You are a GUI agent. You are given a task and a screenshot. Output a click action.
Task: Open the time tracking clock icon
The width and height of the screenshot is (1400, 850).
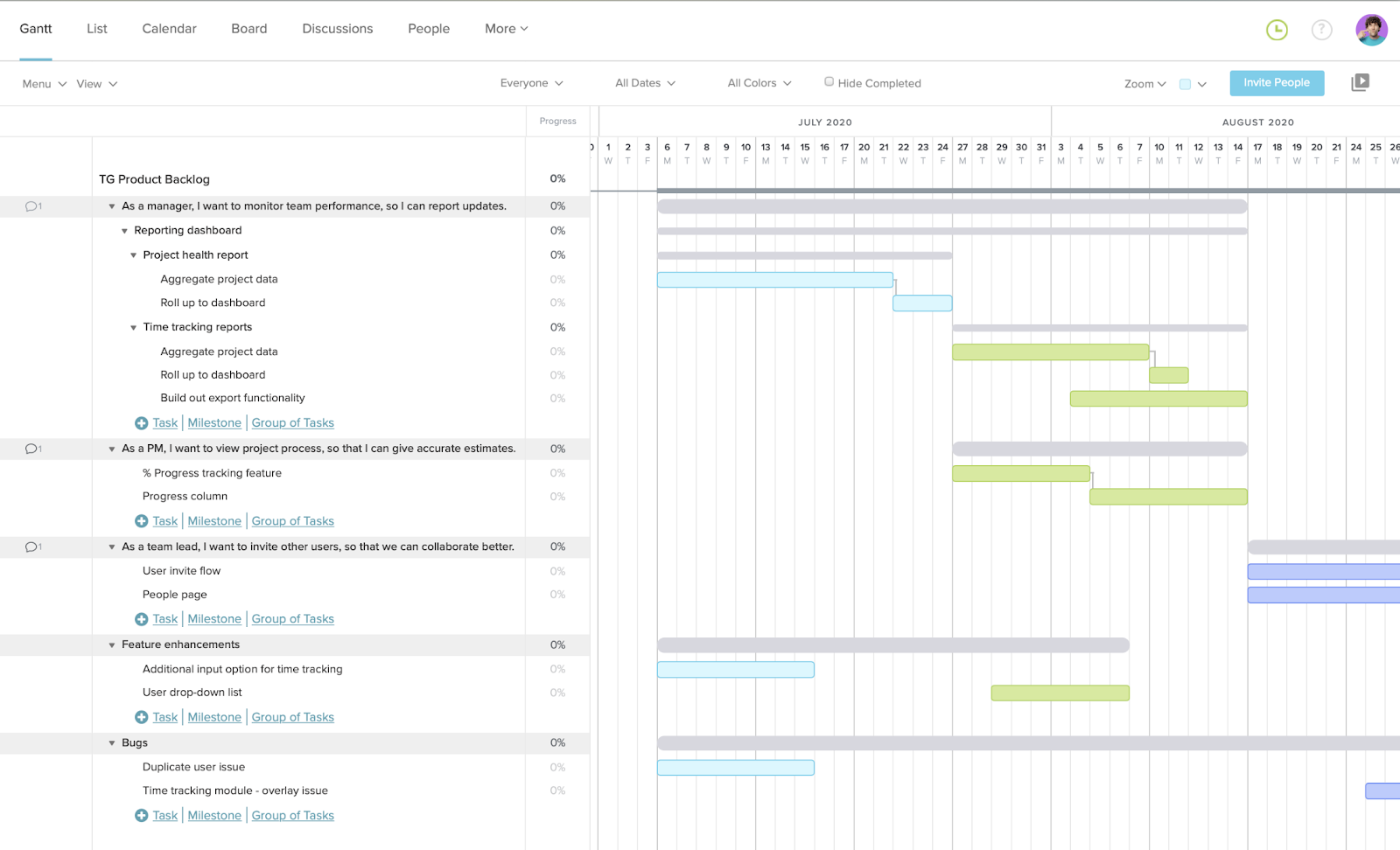(1277, 30)
